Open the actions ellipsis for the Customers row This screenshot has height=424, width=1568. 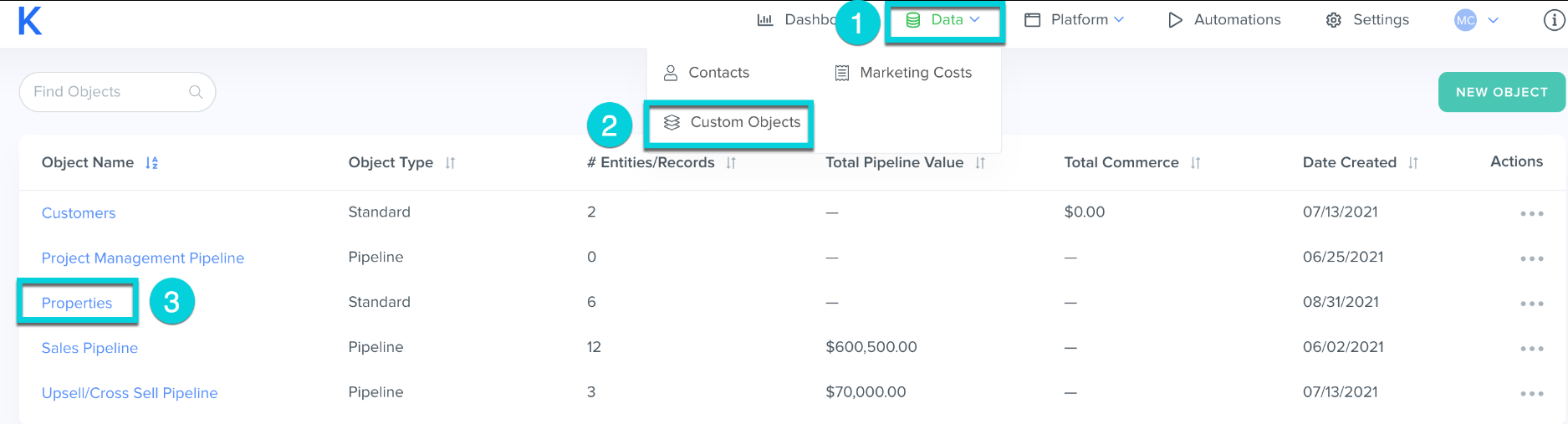1531,214
